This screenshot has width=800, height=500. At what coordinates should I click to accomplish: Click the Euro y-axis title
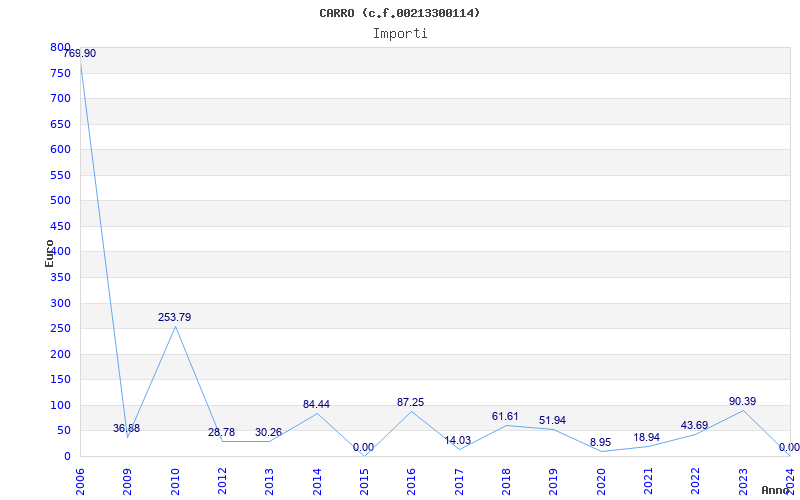point(49,253)
